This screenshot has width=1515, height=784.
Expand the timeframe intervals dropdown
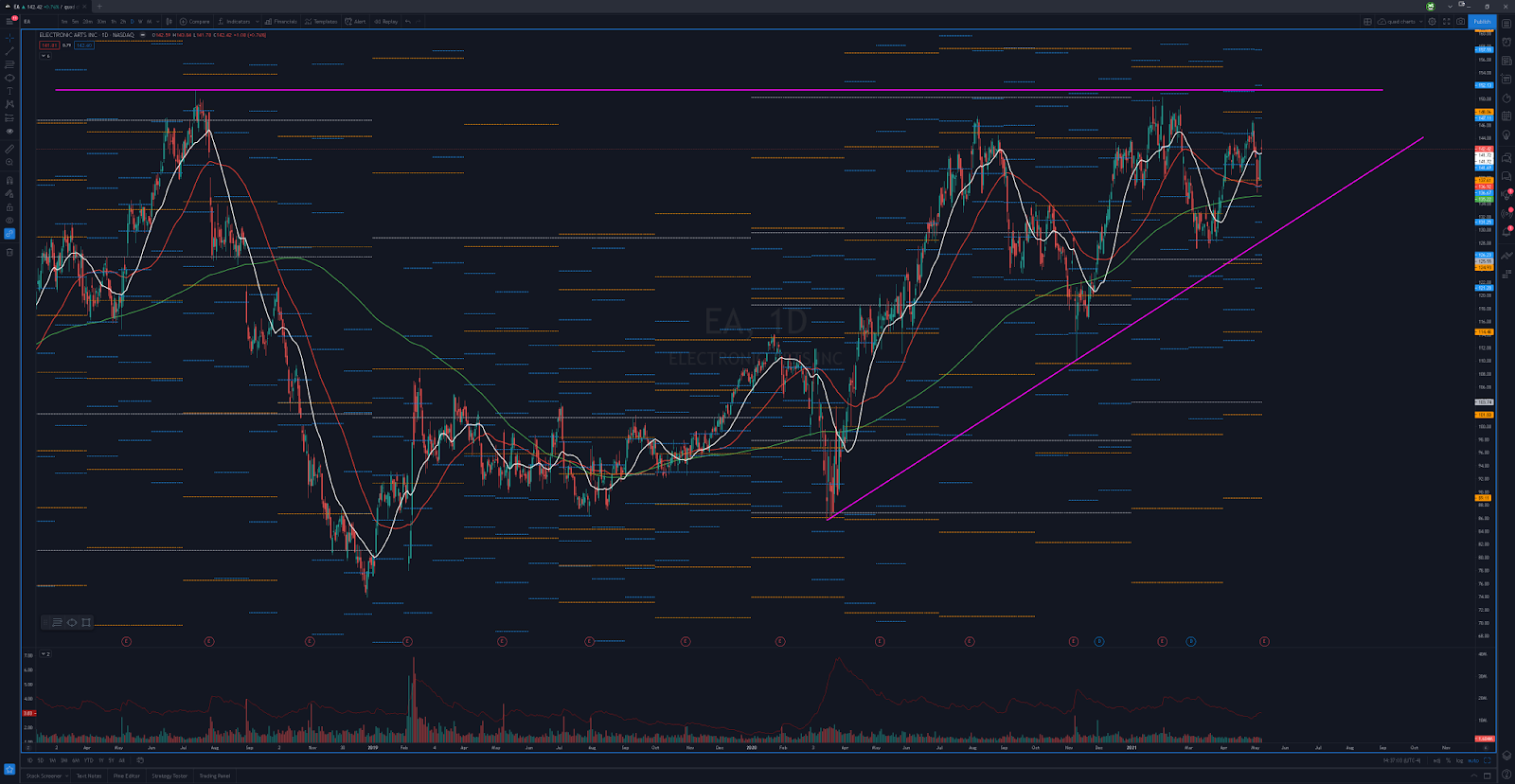(x=158, y=21)
